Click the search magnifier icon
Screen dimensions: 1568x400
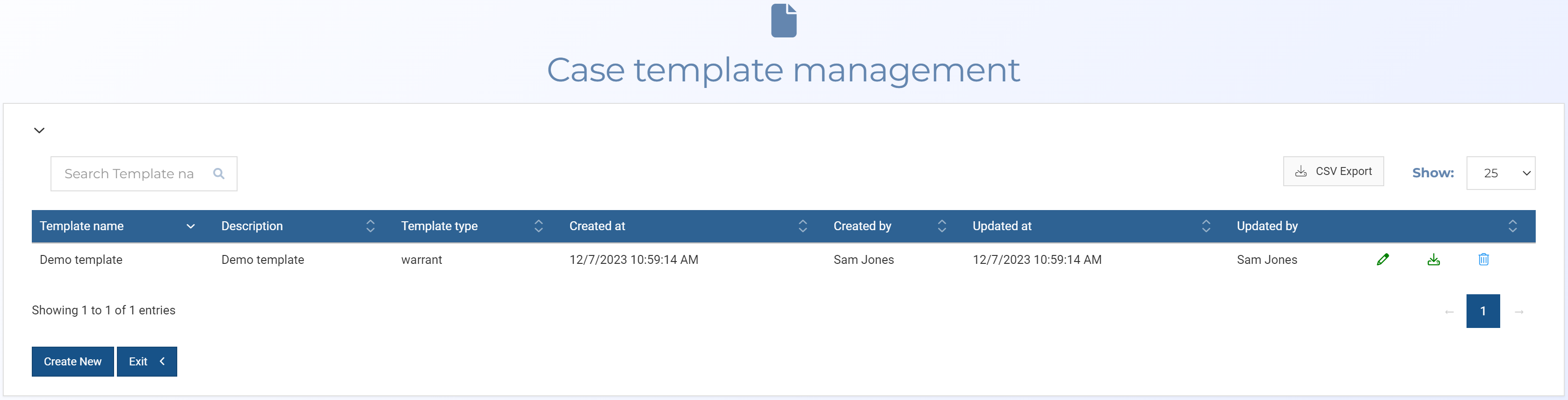point(218,174)
